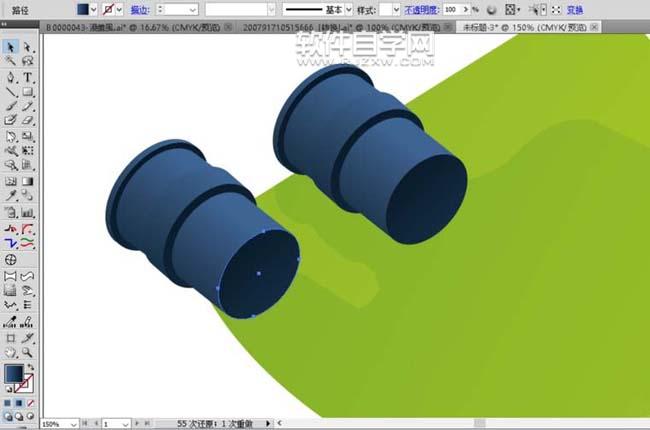
Task: Close the B0000043 document tab
Action: 228,27
